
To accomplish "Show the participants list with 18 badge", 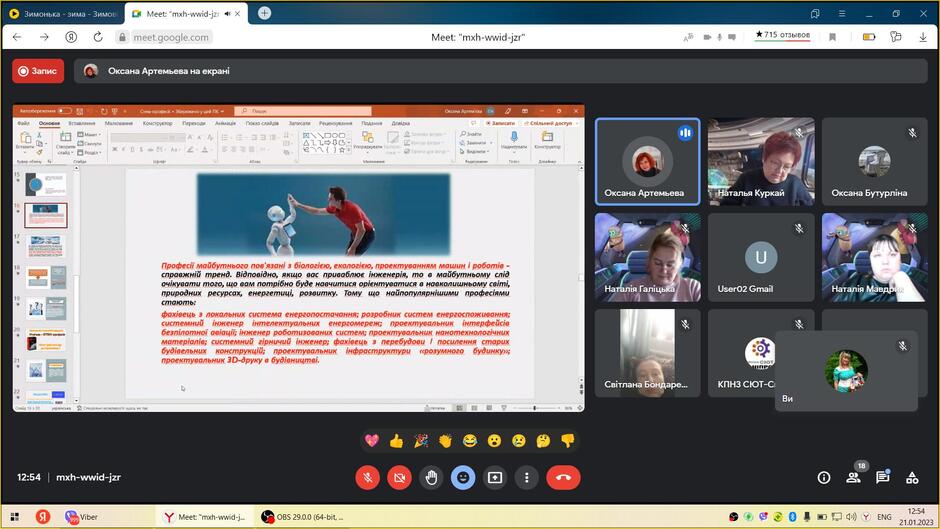I will coord(854,477).
